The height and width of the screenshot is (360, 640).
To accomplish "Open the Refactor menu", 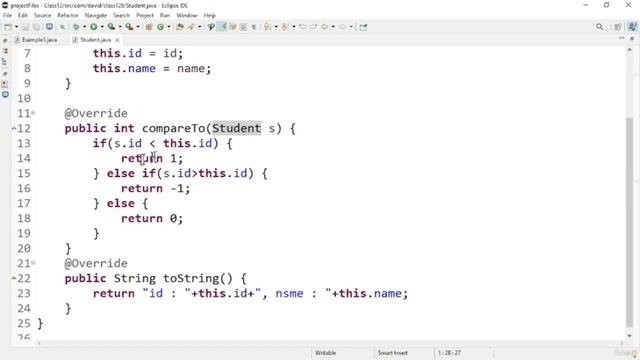I will tap(68, 16).
